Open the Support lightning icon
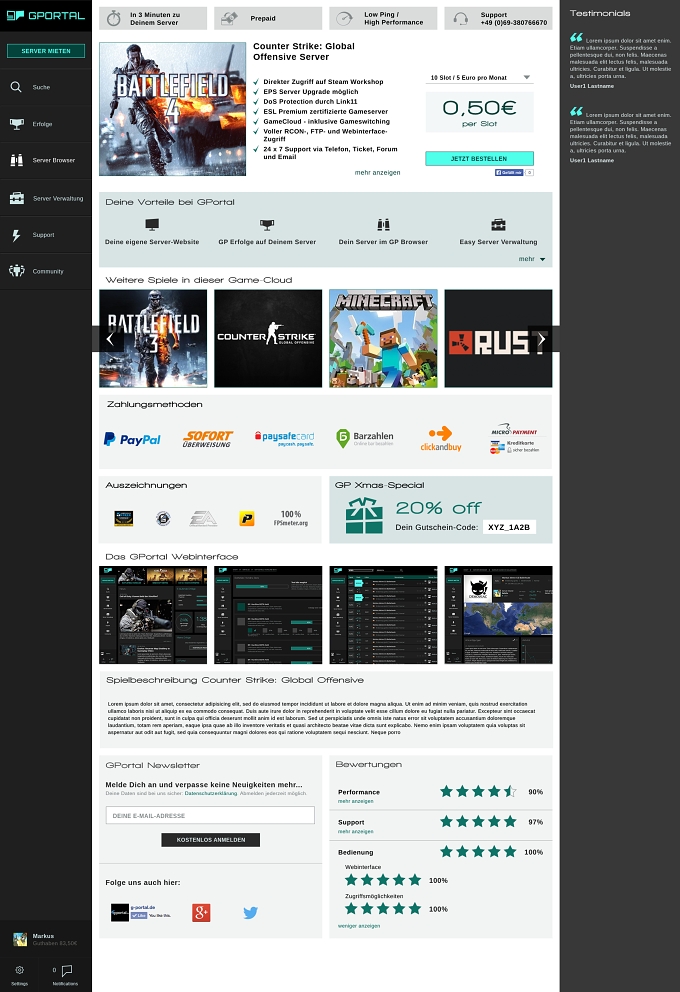The width and height of the screenshot is (680, 992). [16, 235]
